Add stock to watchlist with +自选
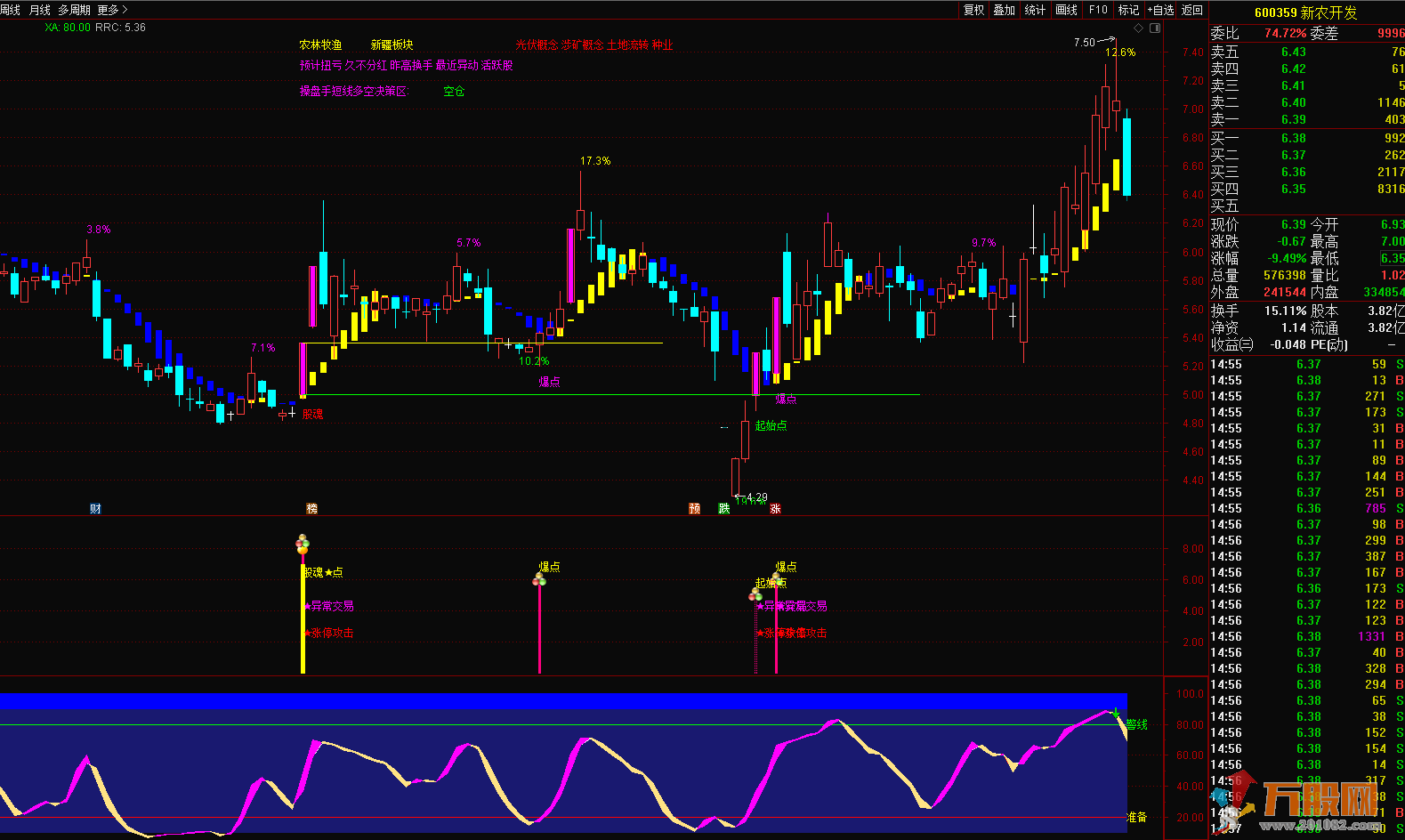The width and height of the screenshot is (1405, 840). (x=1160, y=10)
